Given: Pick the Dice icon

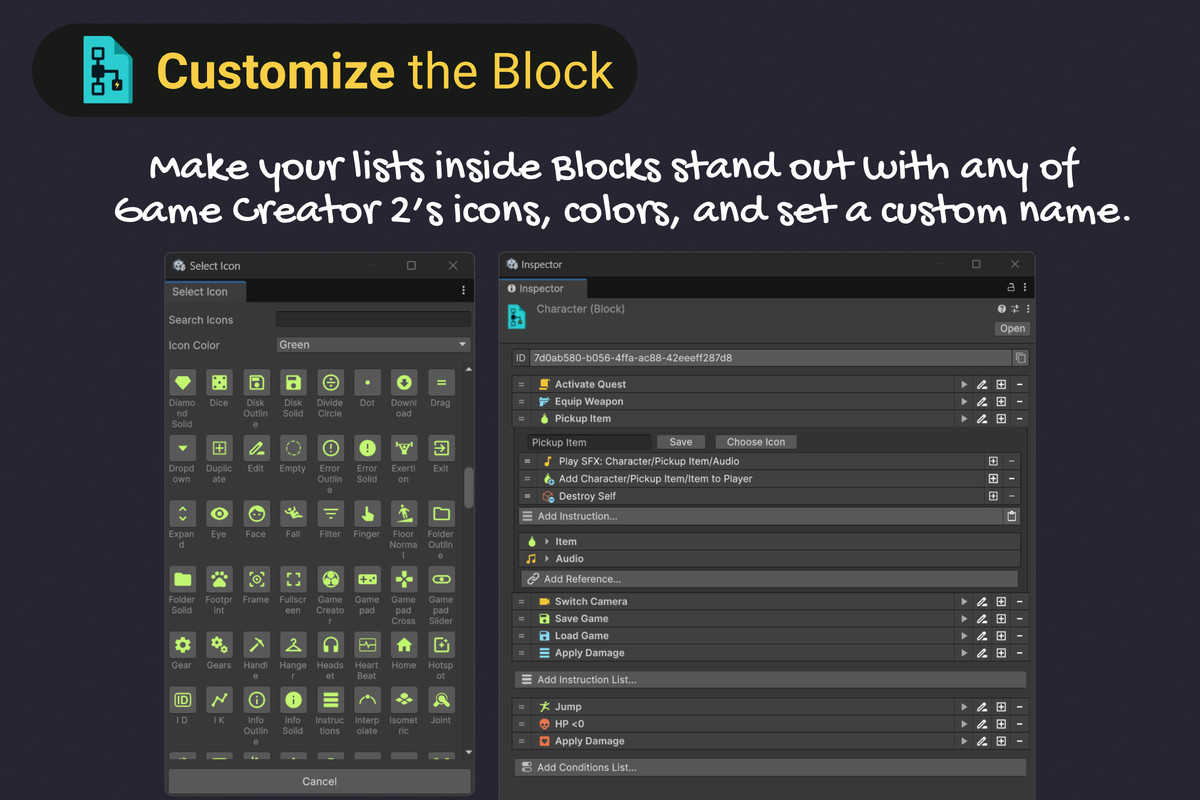Looking at the screenshot, I should click(218, 384).
